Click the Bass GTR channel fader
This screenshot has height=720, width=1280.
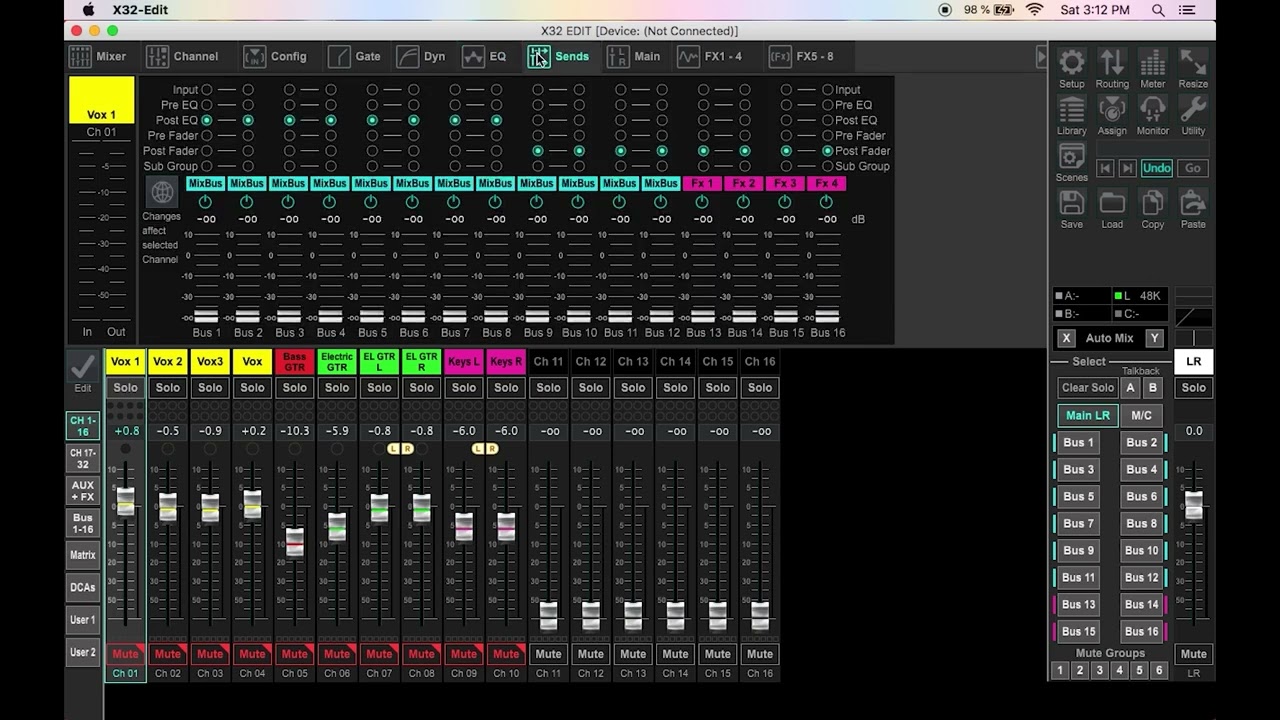coord(294,541)
